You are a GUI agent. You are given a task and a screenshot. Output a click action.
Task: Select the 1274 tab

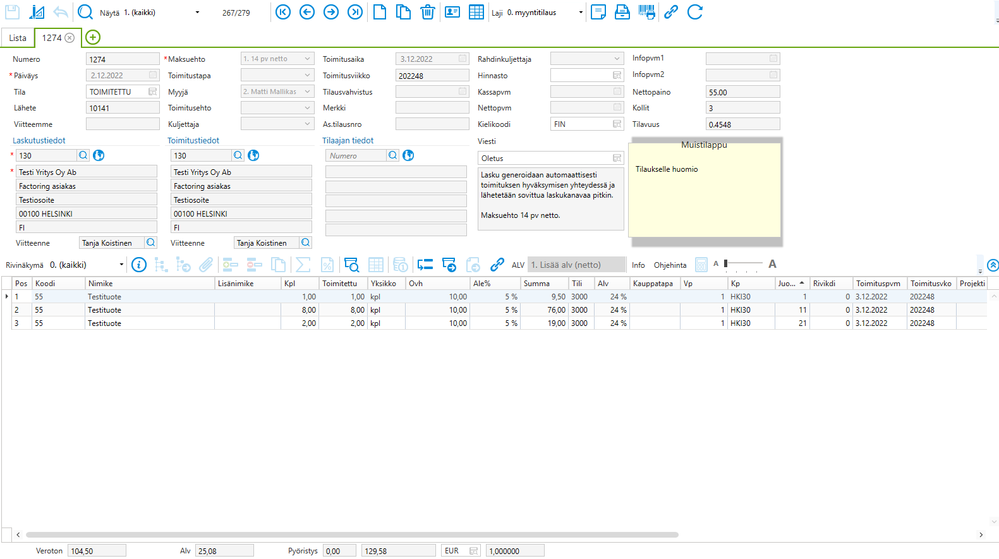pos(52,38)
